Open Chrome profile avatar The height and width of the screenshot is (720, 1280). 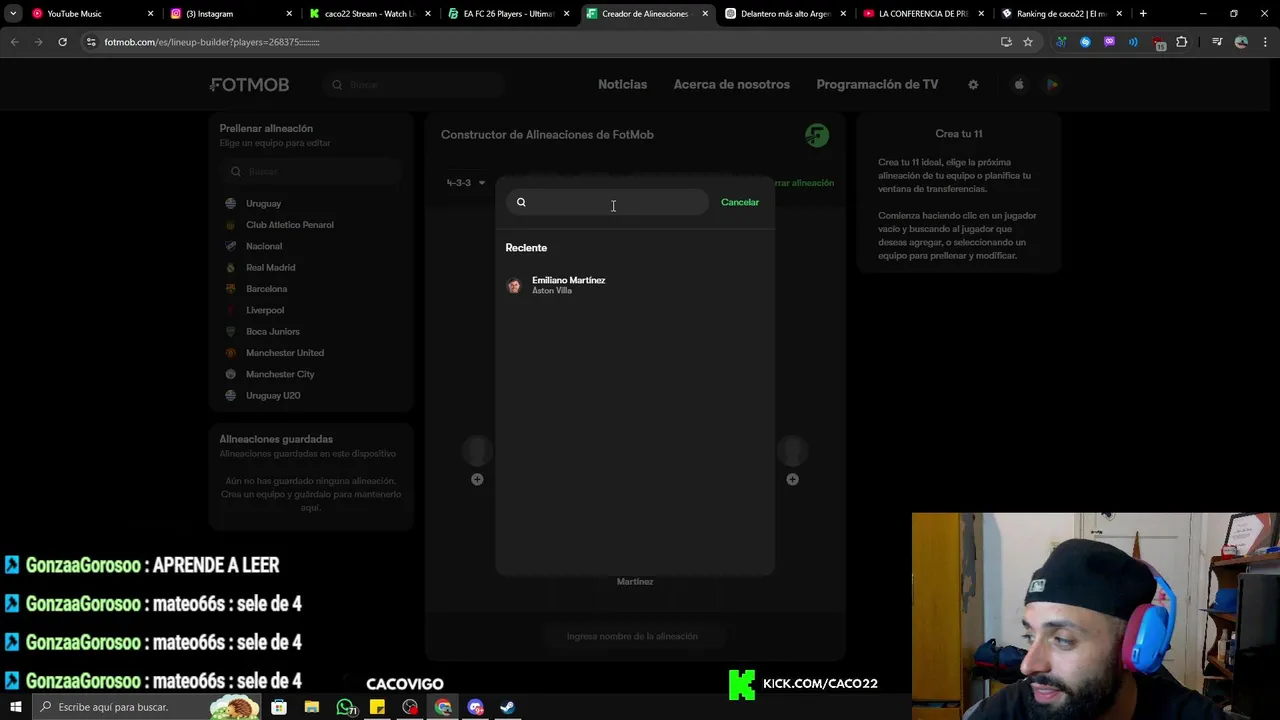(x=1241, y=42)
